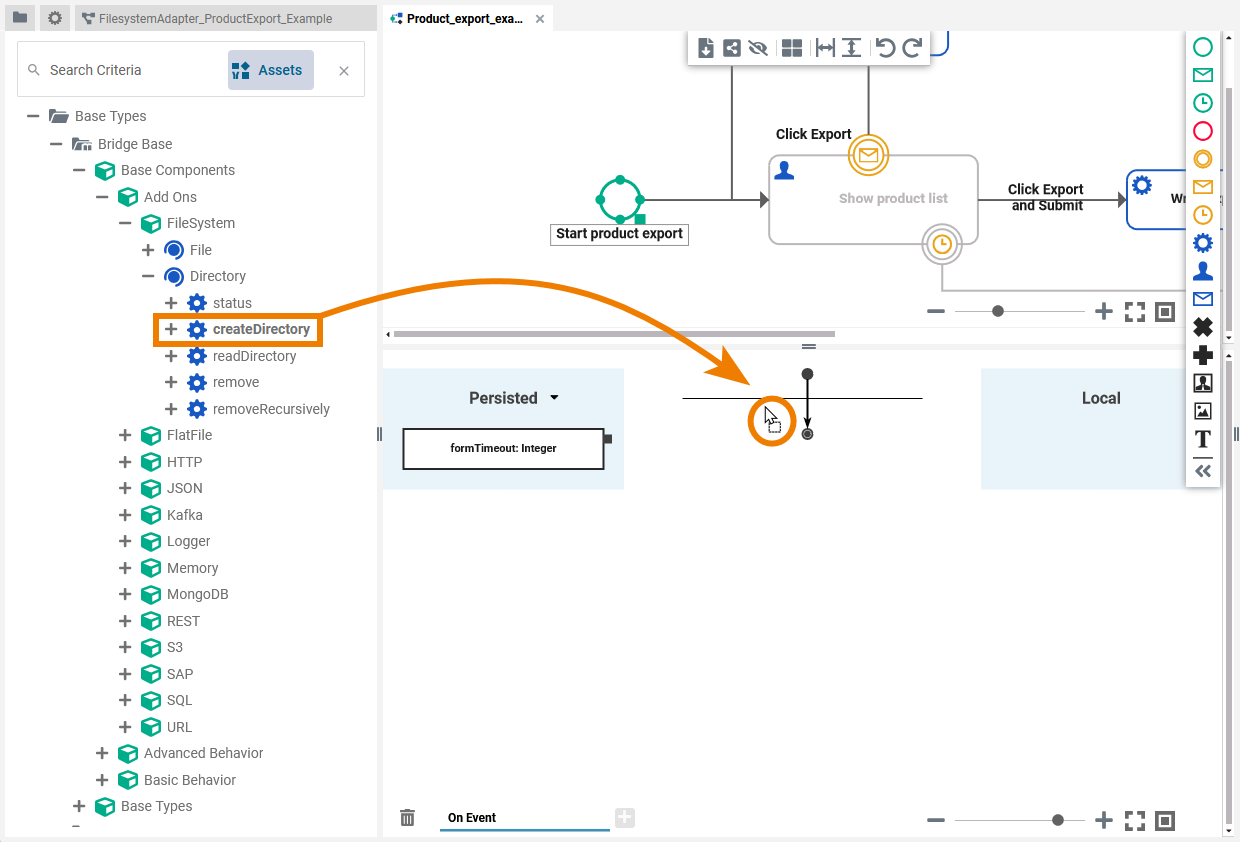Viewport: 1240px width, 842px height.
Task: Expand the HTTP tree node
Action: click(x=125, y=462)
